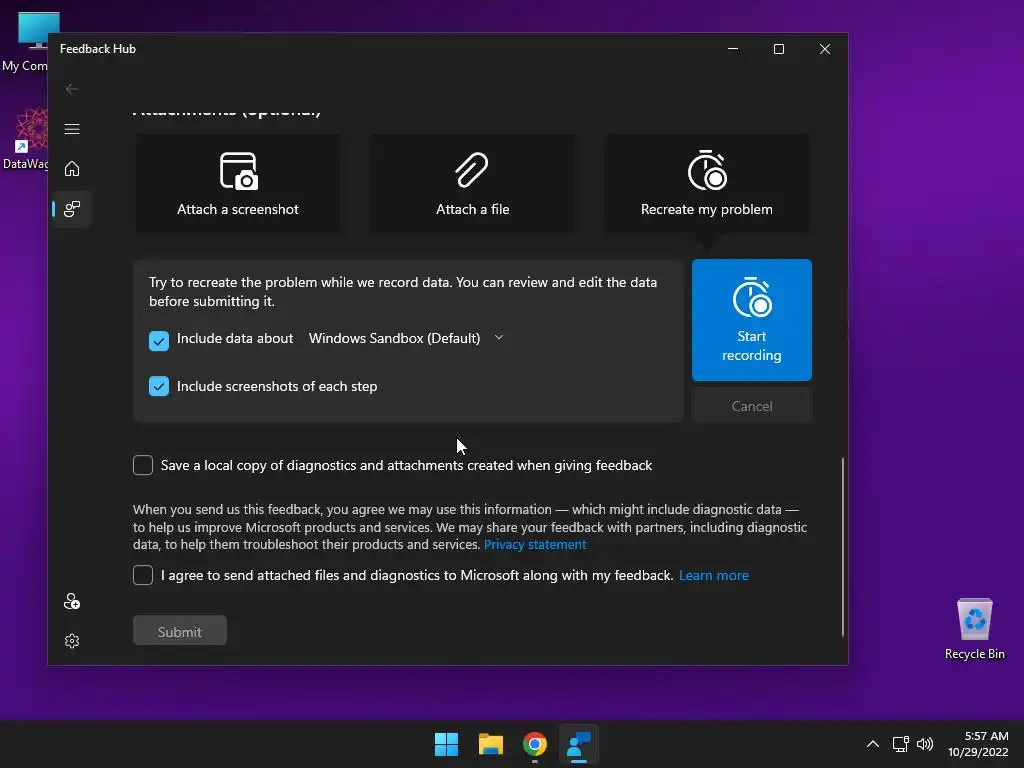Open the hamburger navigation menu
The width and height of the screenshot is (1024, 768).
point(72,129)
